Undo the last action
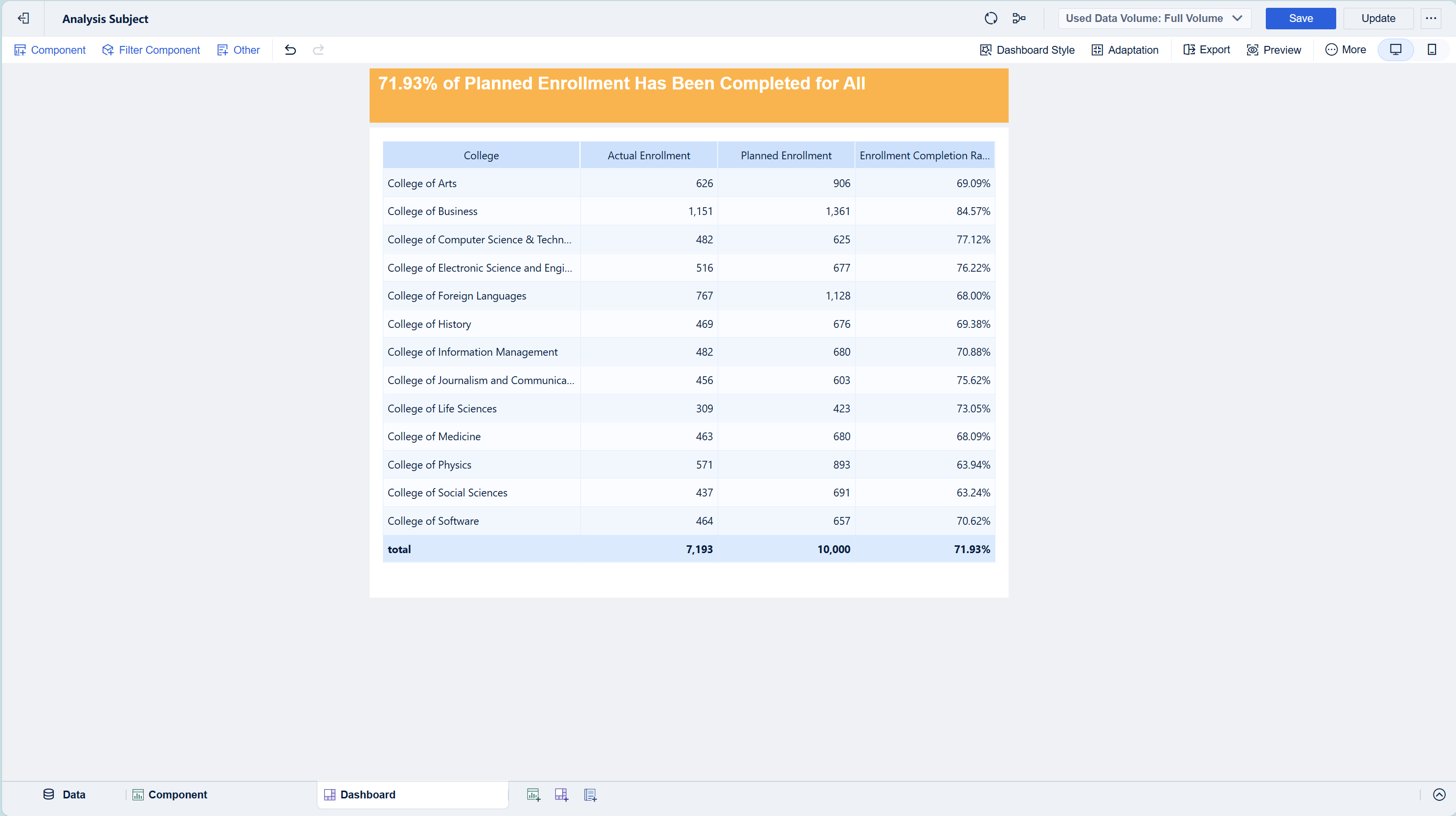Viewport: 1456px width, 816px height. [290, 50]
